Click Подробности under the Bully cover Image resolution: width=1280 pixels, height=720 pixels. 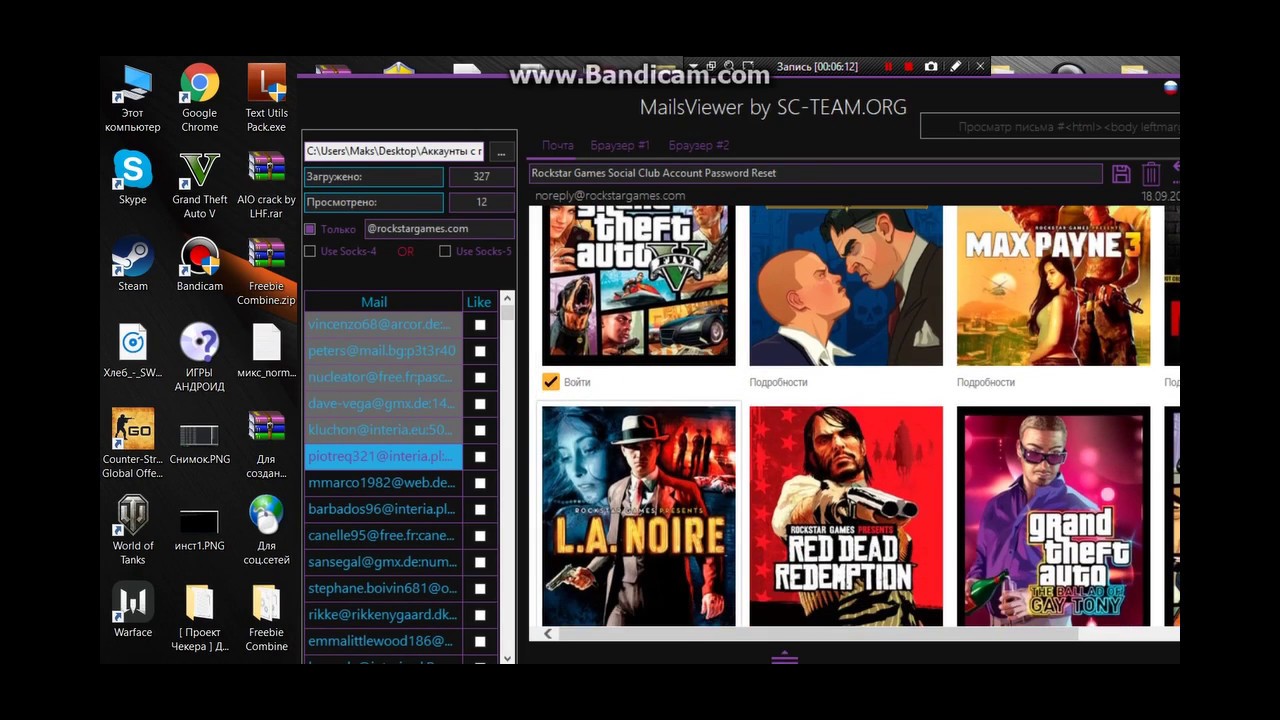(778, 382)
